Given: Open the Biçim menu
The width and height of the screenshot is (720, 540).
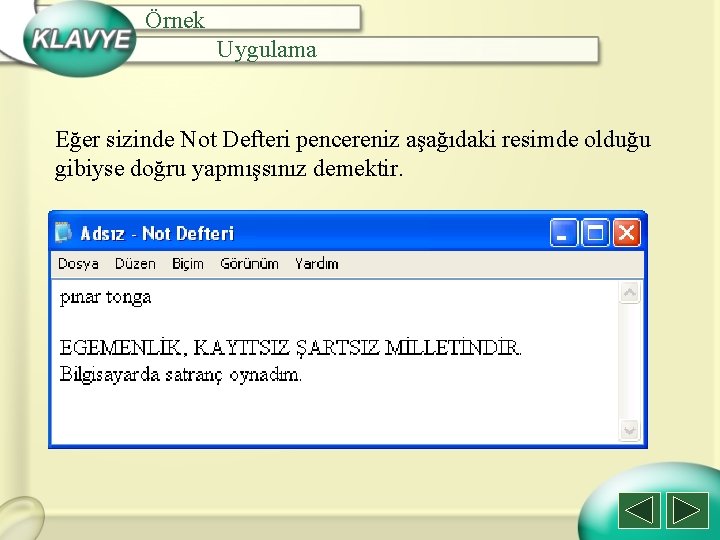Looking at the screenshot, I should click(x=187, y=264).
